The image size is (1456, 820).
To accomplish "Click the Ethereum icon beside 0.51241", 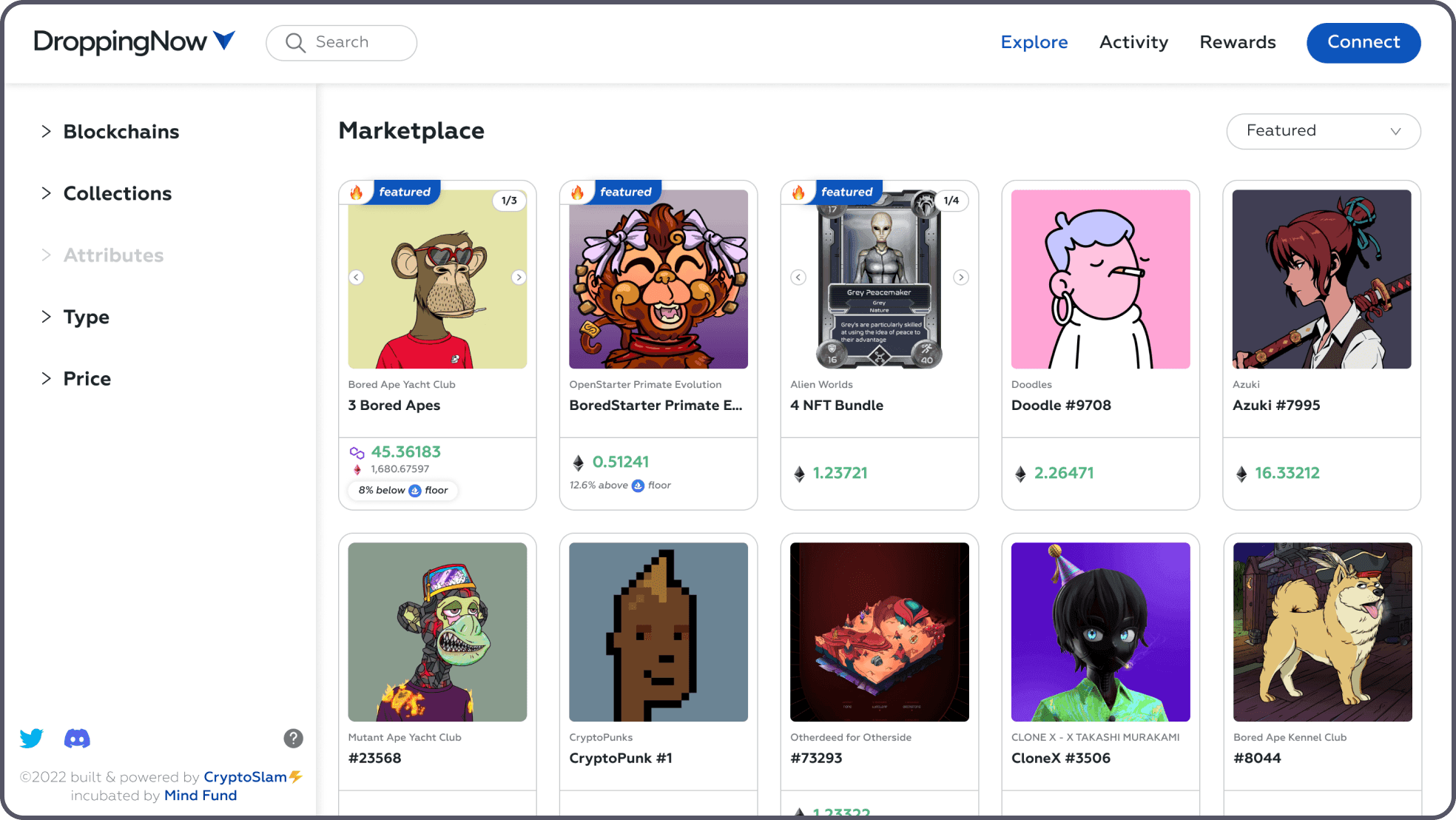I will [x=579, y=463].
